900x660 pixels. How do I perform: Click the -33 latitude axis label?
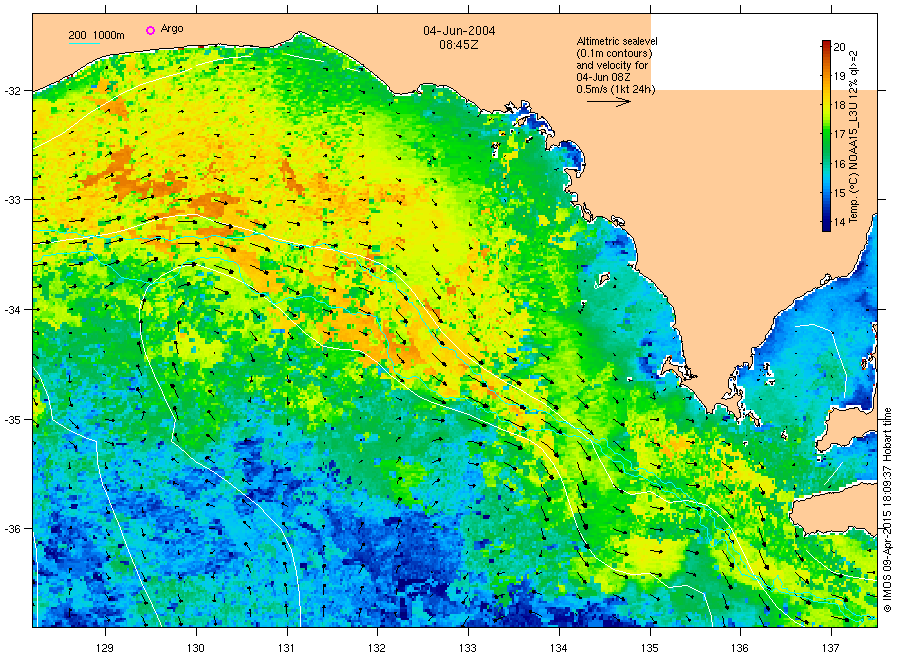click(12, 200)
